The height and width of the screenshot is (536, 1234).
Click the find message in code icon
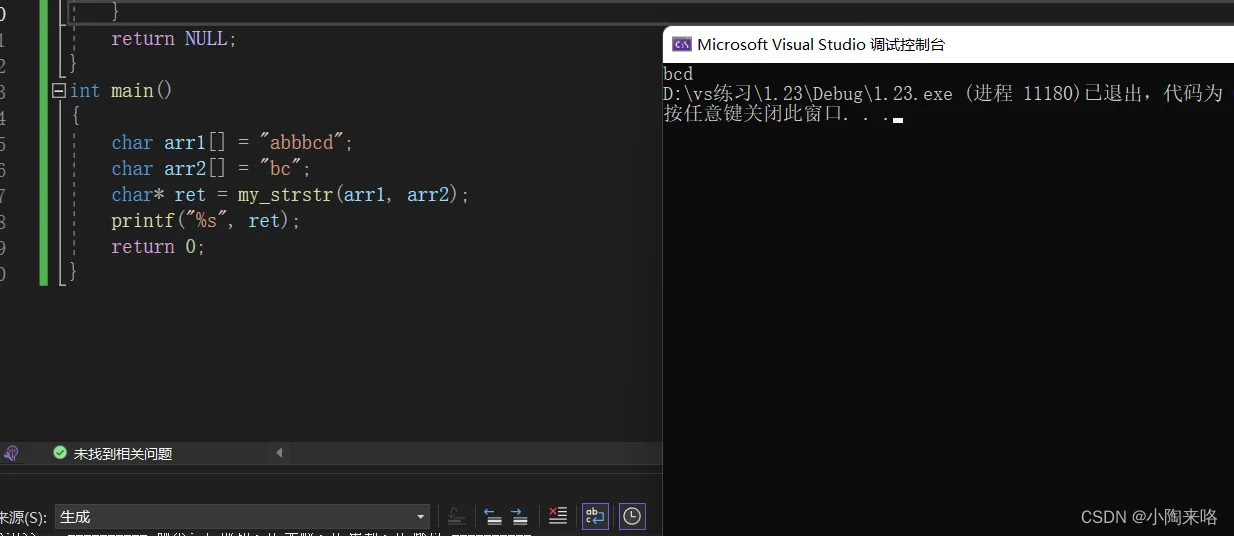(456, 517)
